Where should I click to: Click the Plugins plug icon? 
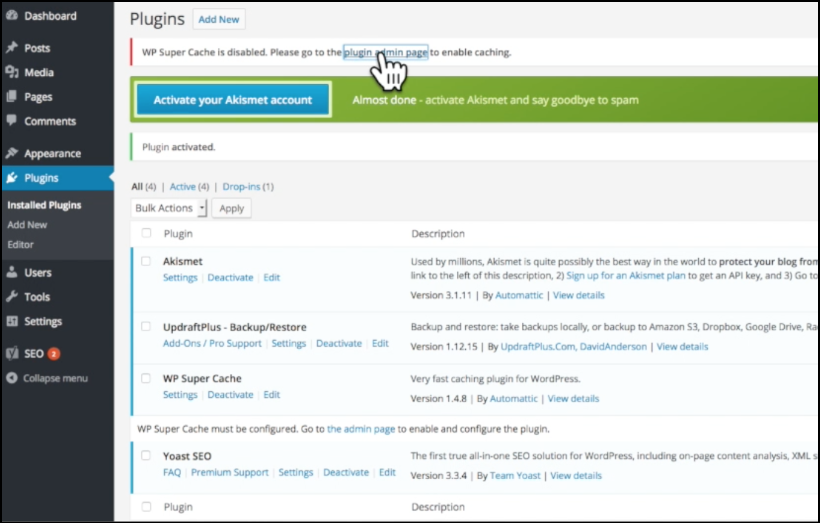pos(12,178)
